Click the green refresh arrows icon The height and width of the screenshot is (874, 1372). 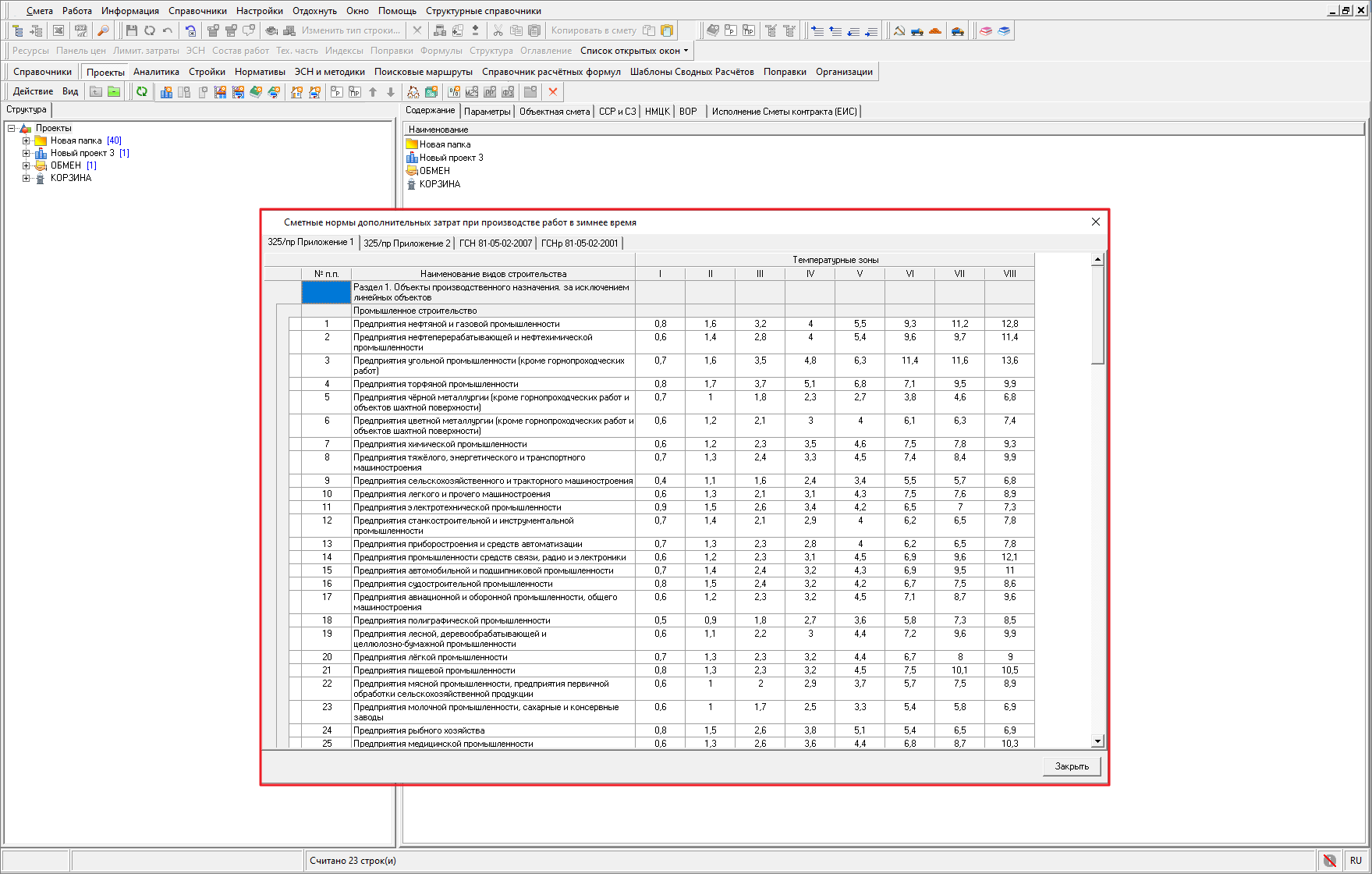(142, 92)
